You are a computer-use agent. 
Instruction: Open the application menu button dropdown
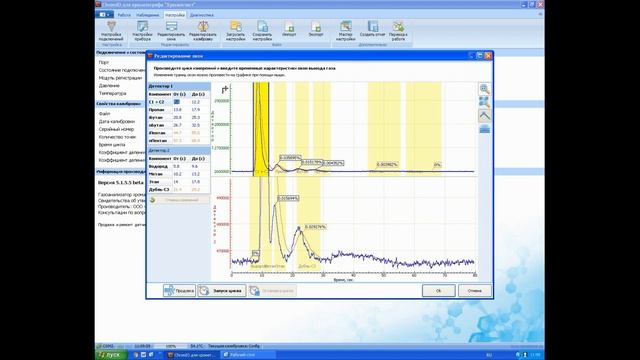coord(105,15)
